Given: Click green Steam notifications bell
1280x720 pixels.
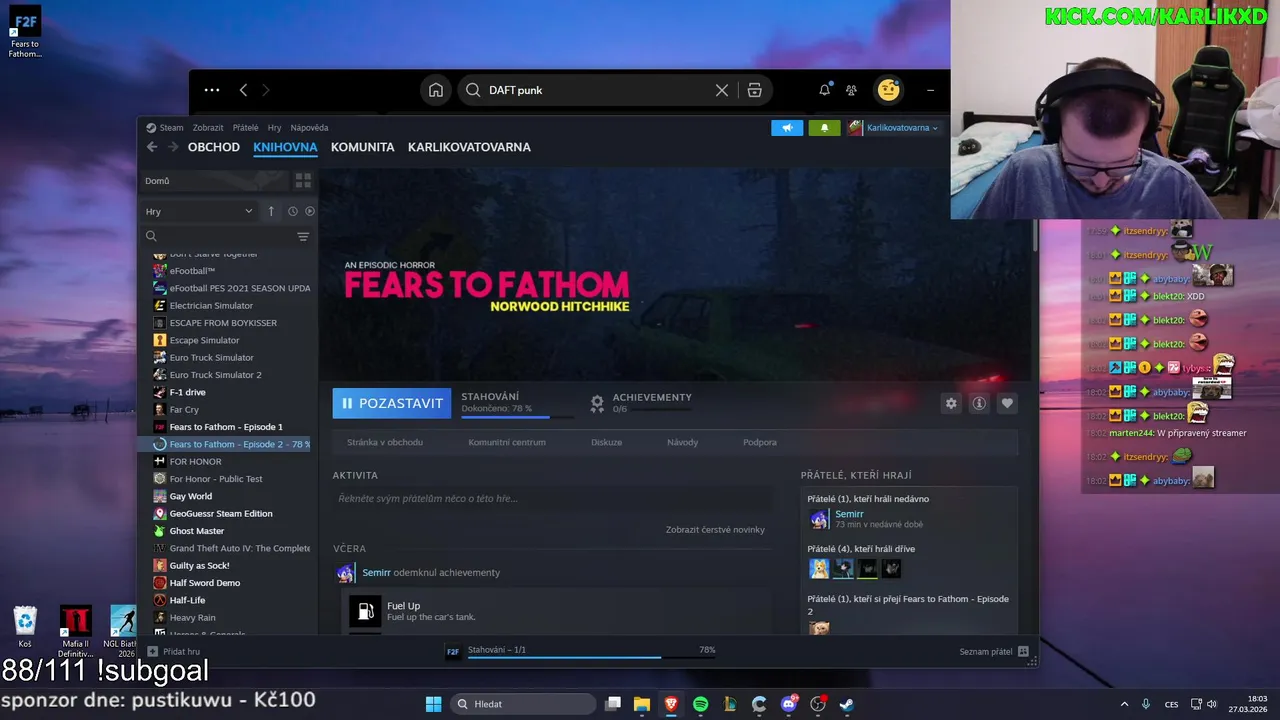Looking at the screenshot, I should (x=824, y=128).
